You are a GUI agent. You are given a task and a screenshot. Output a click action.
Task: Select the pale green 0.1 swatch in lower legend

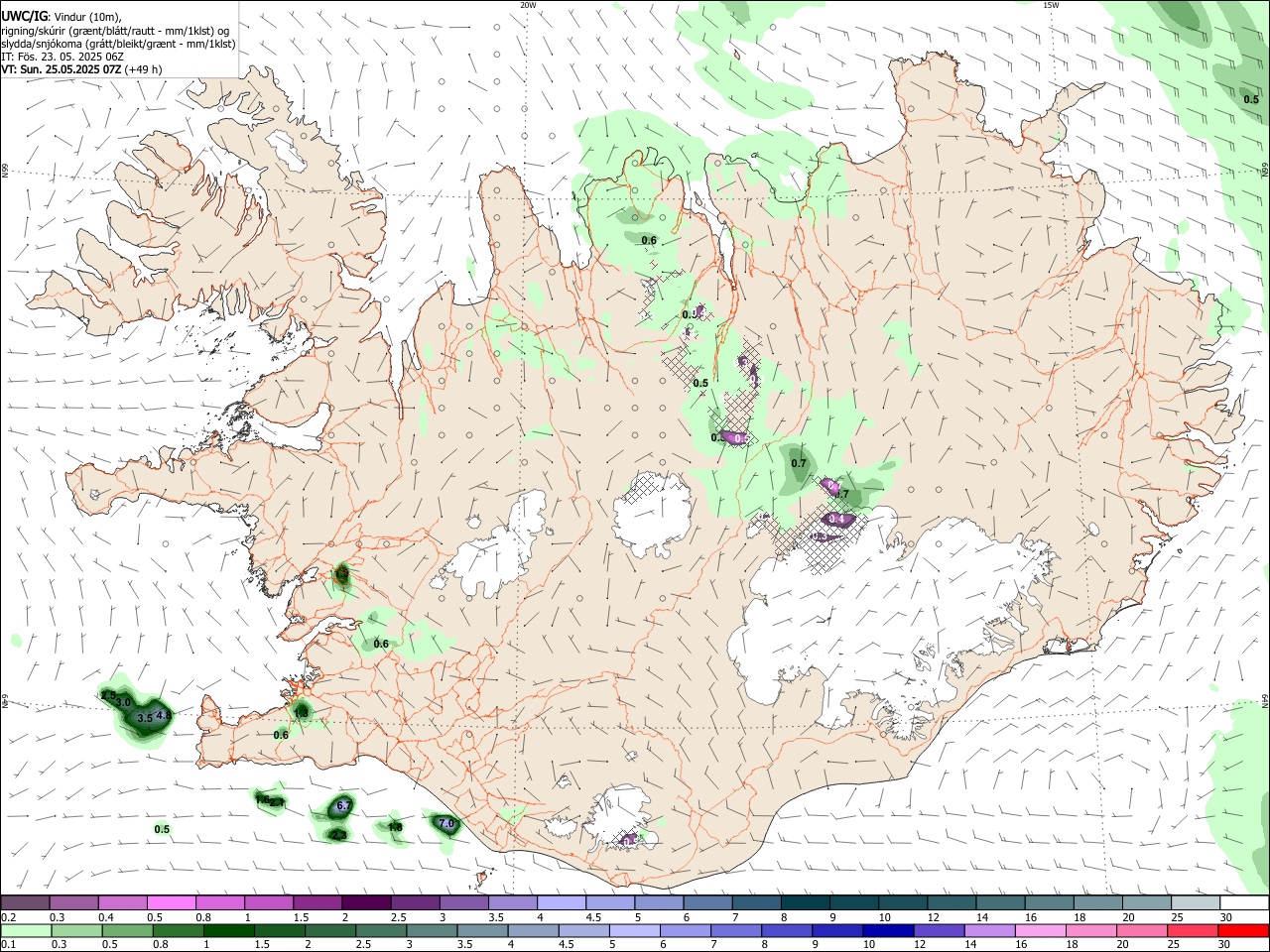click(25, 930)
